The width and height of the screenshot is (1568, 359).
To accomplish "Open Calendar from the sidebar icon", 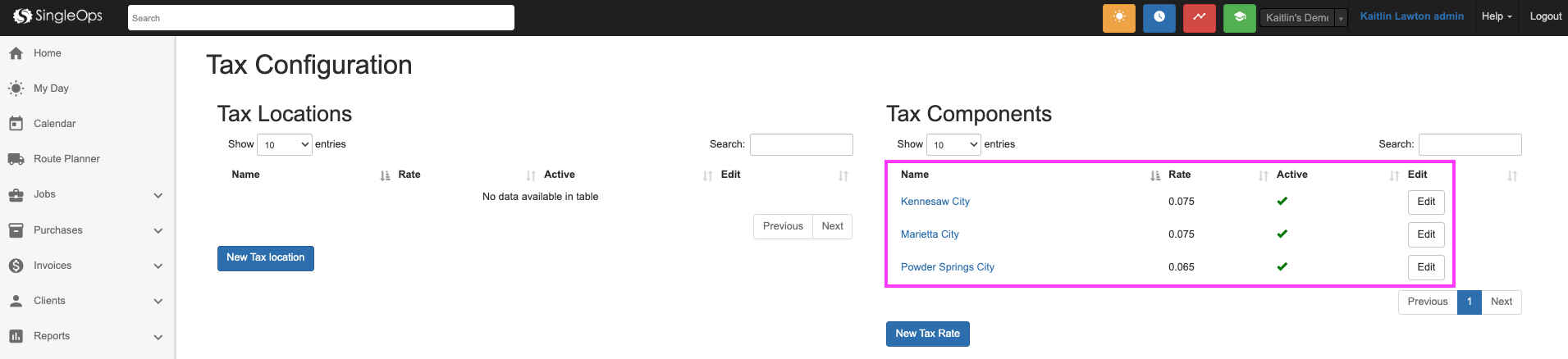I will [x=16, y=124].
